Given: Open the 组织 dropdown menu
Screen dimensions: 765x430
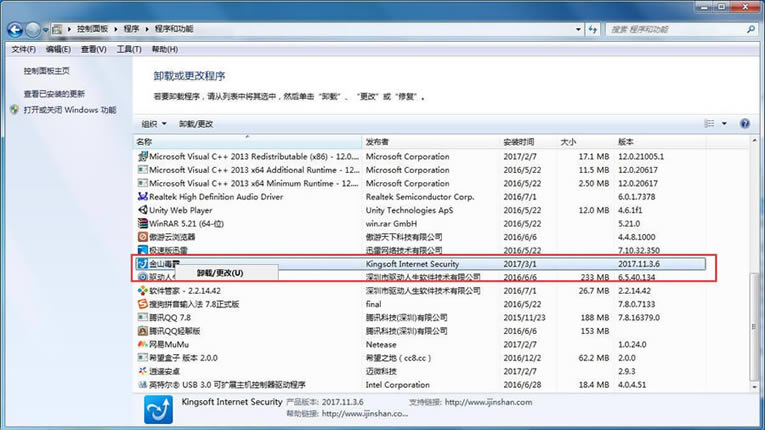Looking at the screenshot, I should 153,123.
